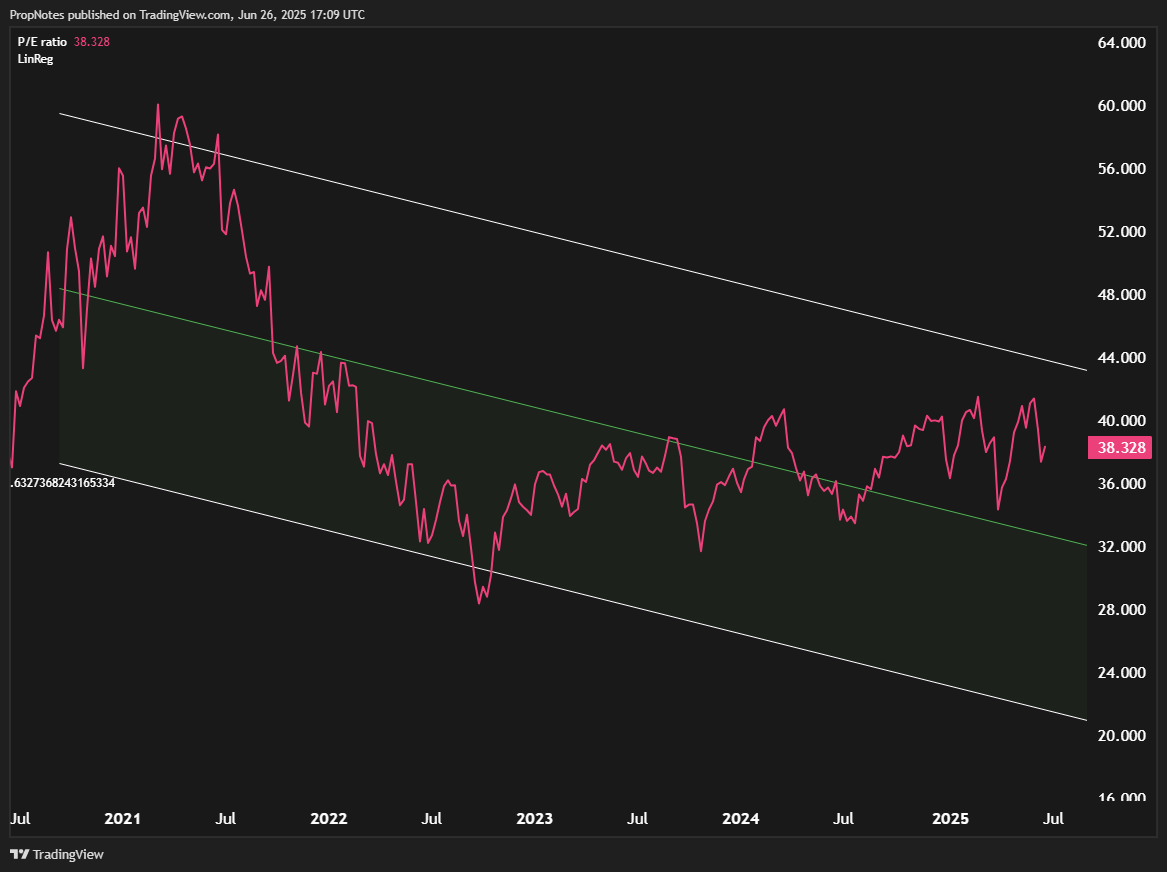Click the rightmost Jul label on the time axis
Screen dimensions: 1167x872
1052,818
